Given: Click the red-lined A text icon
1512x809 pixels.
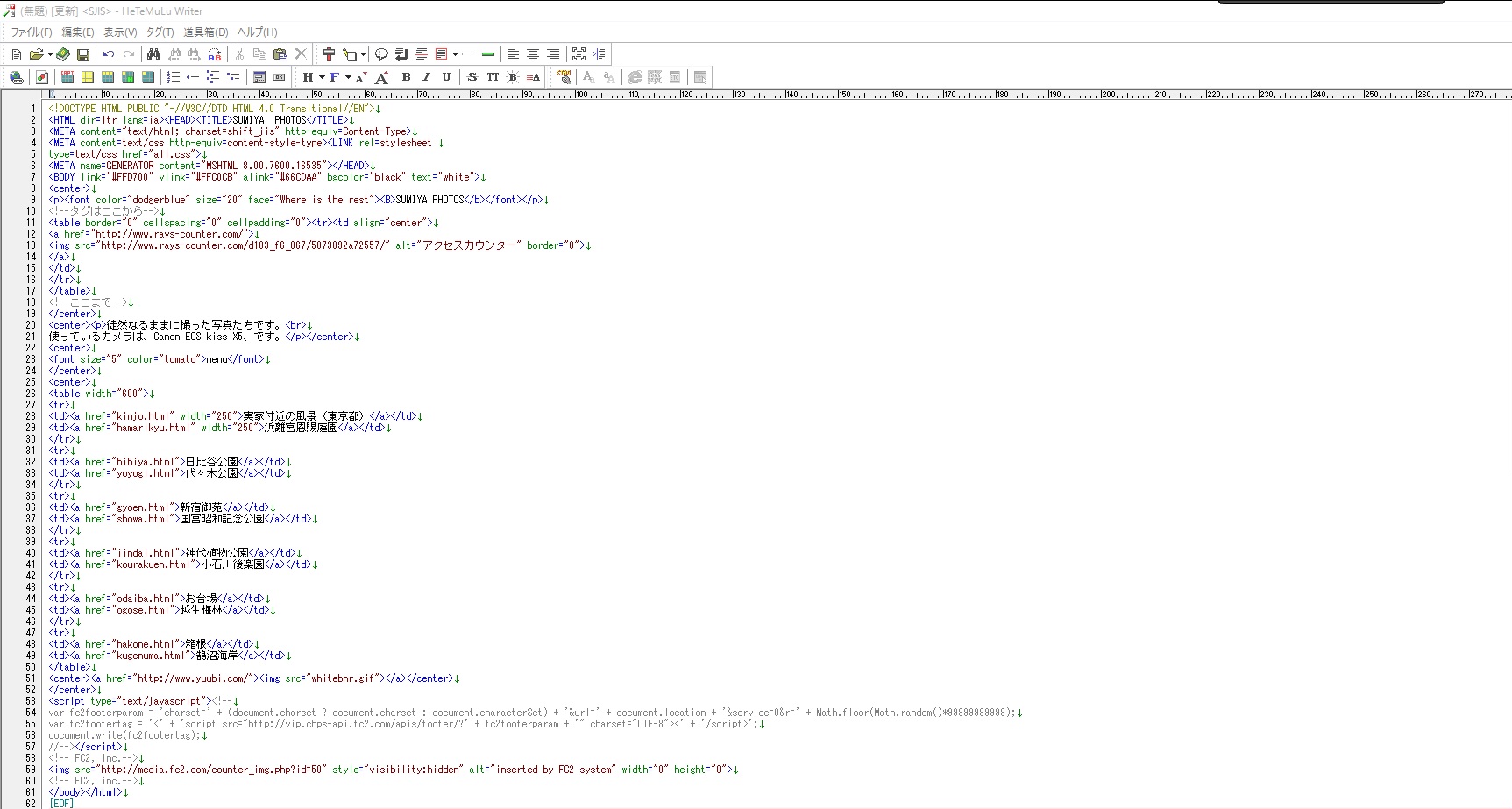Looking at the screenshot, I should click(x=533, y=77).
